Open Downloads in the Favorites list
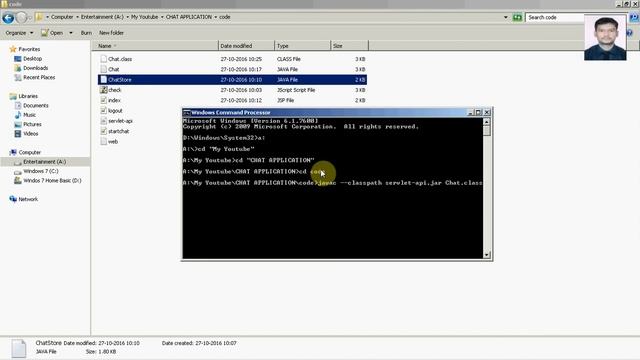 tap(36, 68)
